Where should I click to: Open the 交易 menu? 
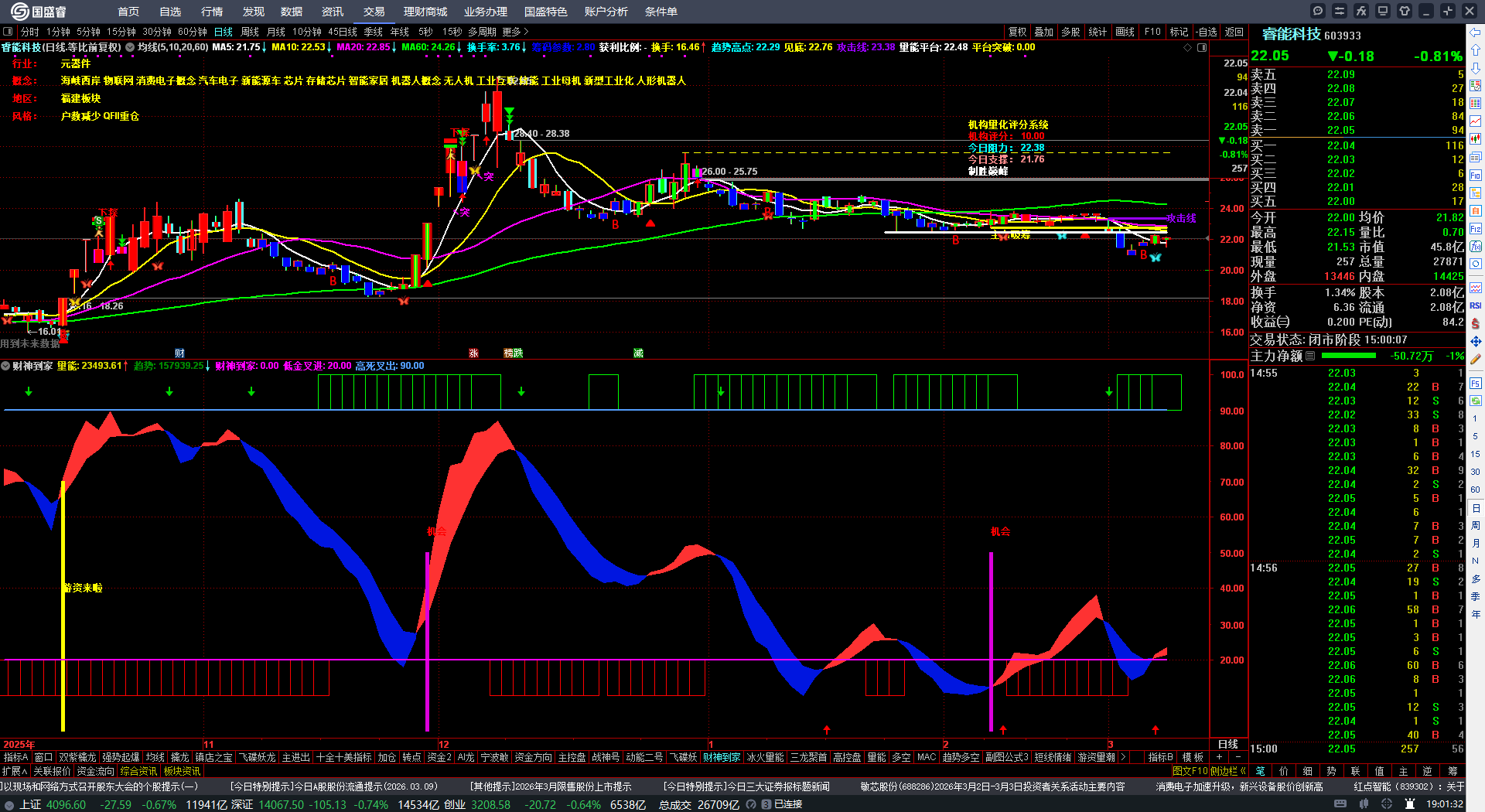click(374, 12)
